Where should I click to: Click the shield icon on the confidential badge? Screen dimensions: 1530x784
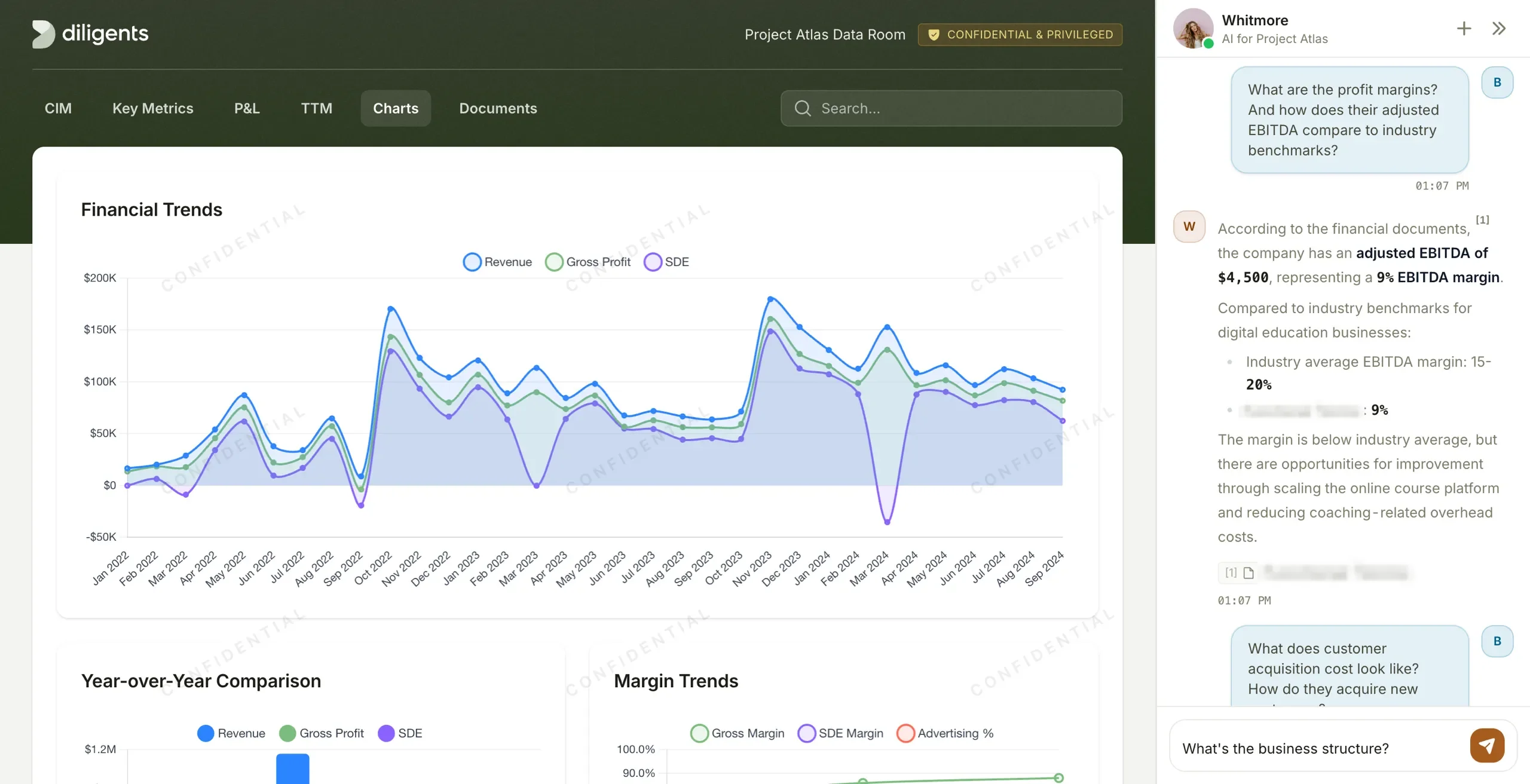pyautogui.click(x=934, y=34)
